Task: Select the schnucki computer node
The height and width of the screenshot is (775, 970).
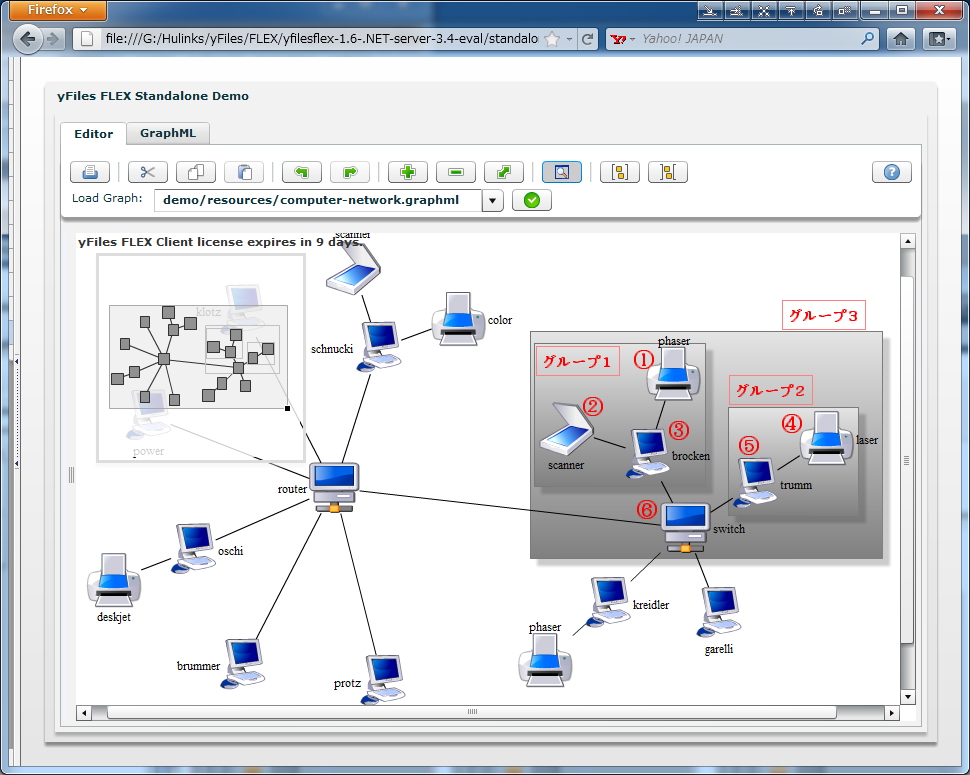Action: pyautogui.click(x=379, y=346)
